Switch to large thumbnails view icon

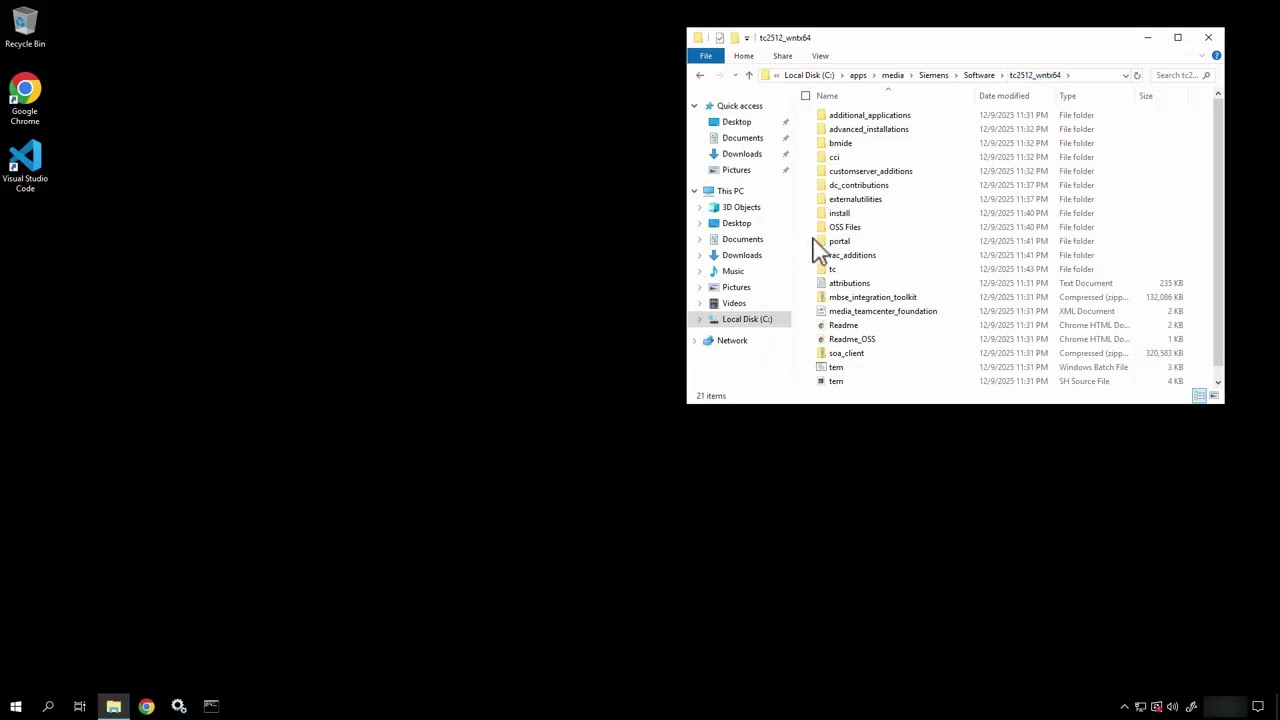(1213, 396)
